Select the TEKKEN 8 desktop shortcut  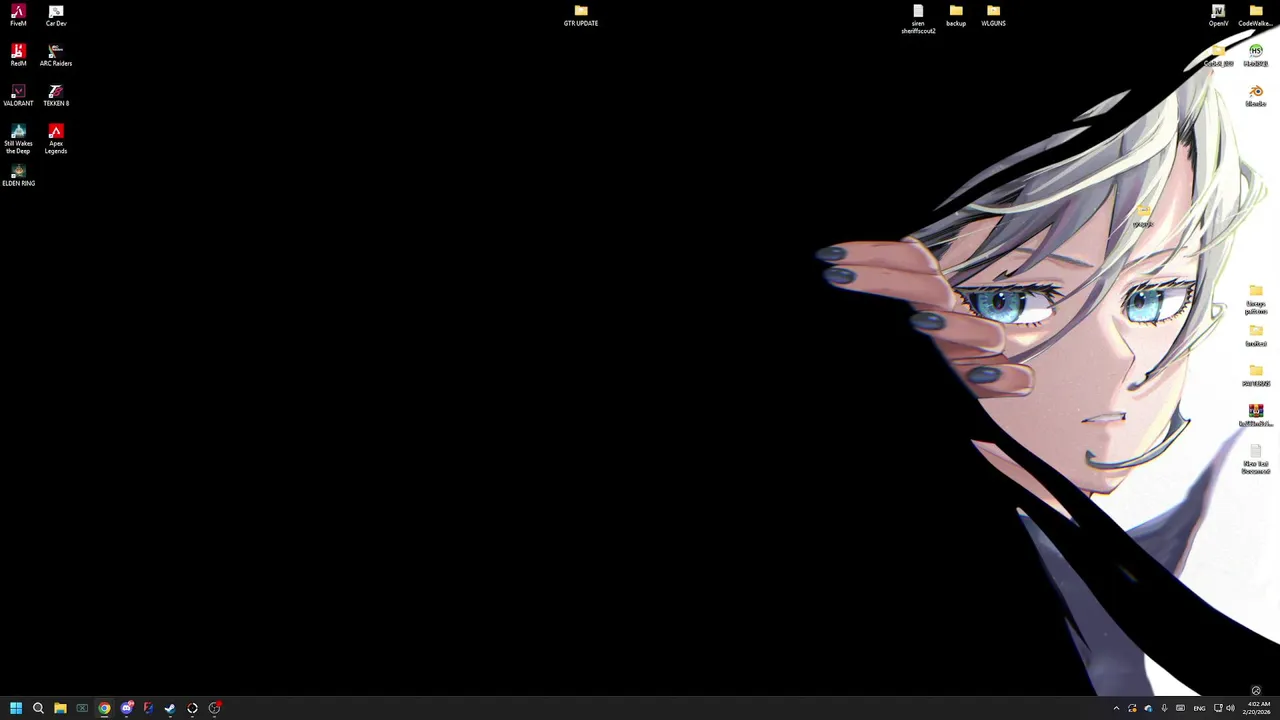(56, 96)
